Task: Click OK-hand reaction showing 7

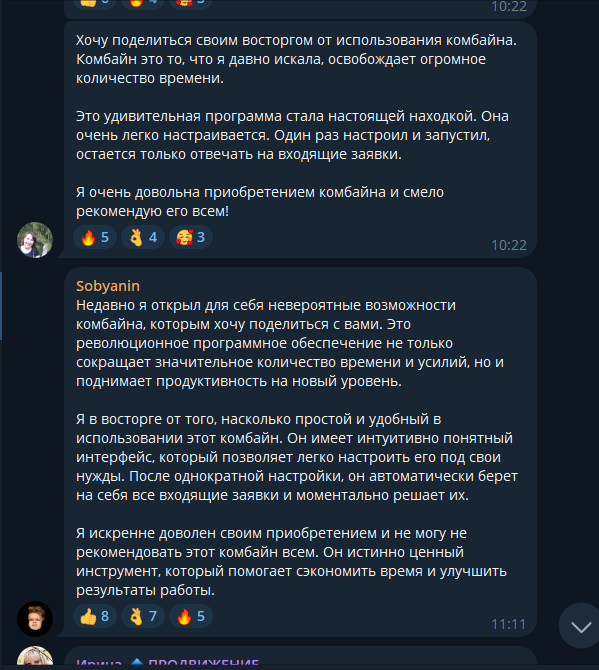Action: click(x=143, y=616)
